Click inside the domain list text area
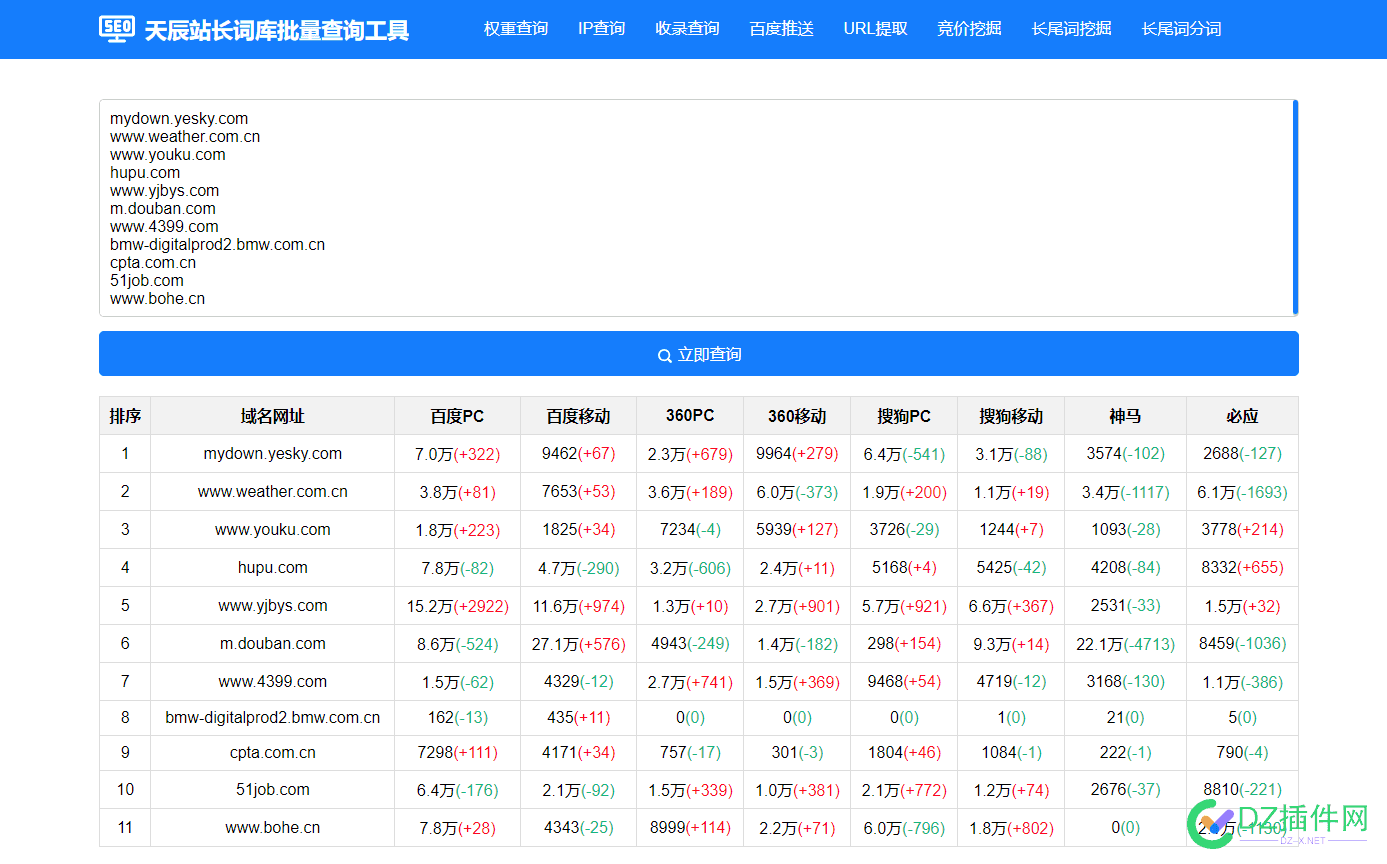Viewport: 1387px width, 864px height. click(x=695, y=208)
